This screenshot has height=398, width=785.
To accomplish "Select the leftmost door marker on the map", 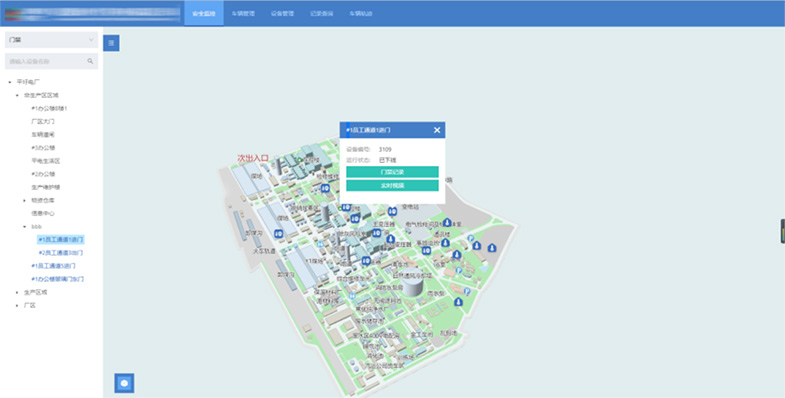I will (279, 233).
